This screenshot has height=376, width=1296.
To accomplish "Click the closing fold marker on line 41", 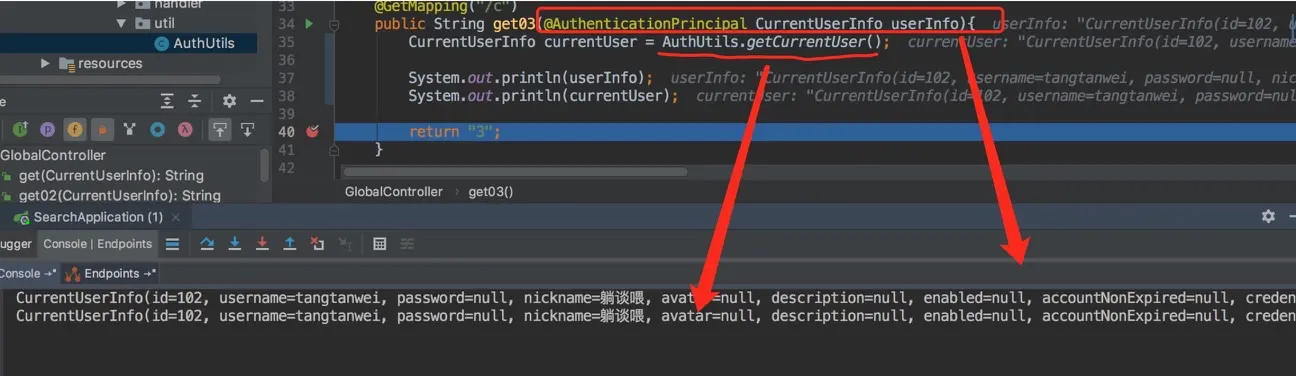I will click(x=334, y=149).
